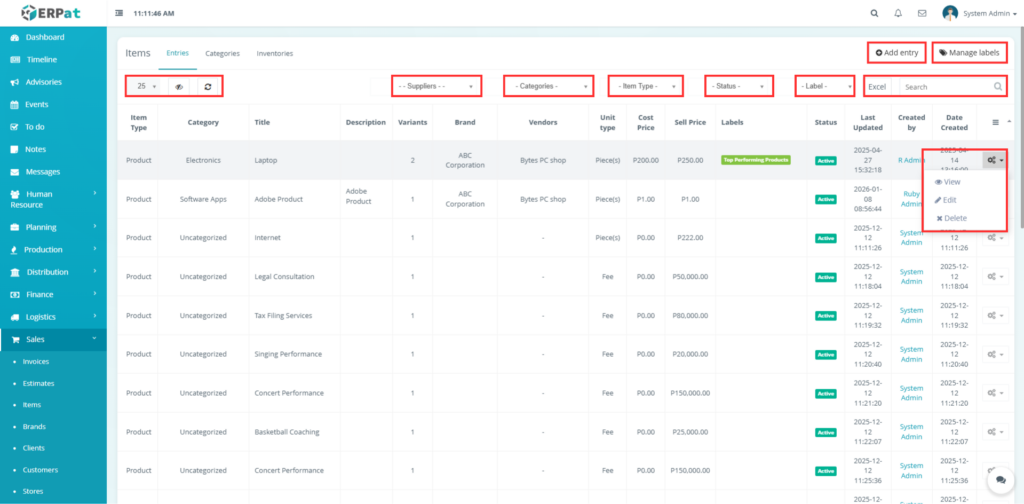Toggle column visibility with the eye button
Image resolution: width=1024 pixels, height=504 pixels.
[179, 87]
